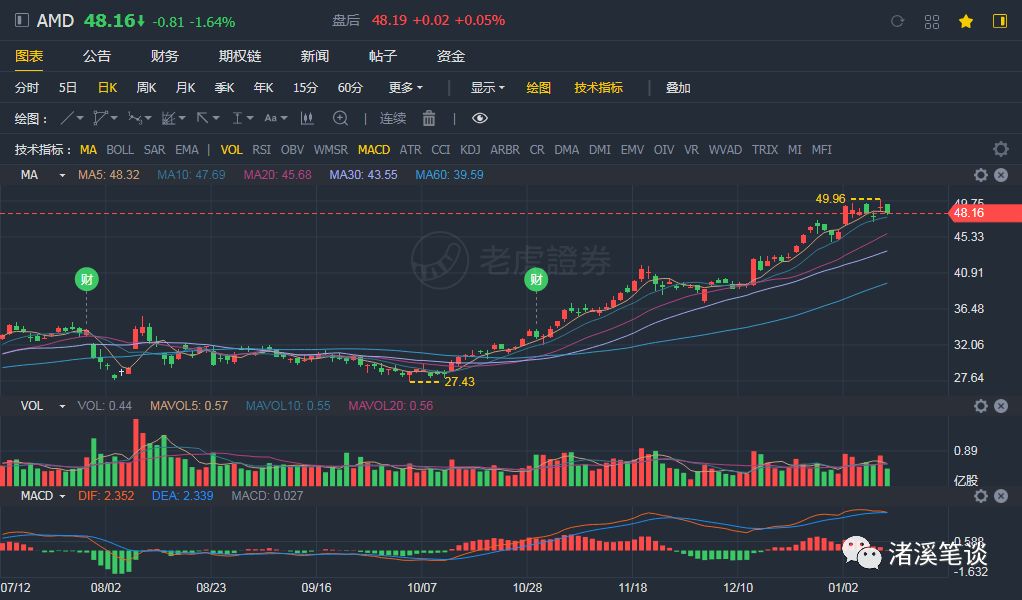Select the trend channel drawing tool
Viewport: 1022px width, 600px height.
click(x=169, y=118)
